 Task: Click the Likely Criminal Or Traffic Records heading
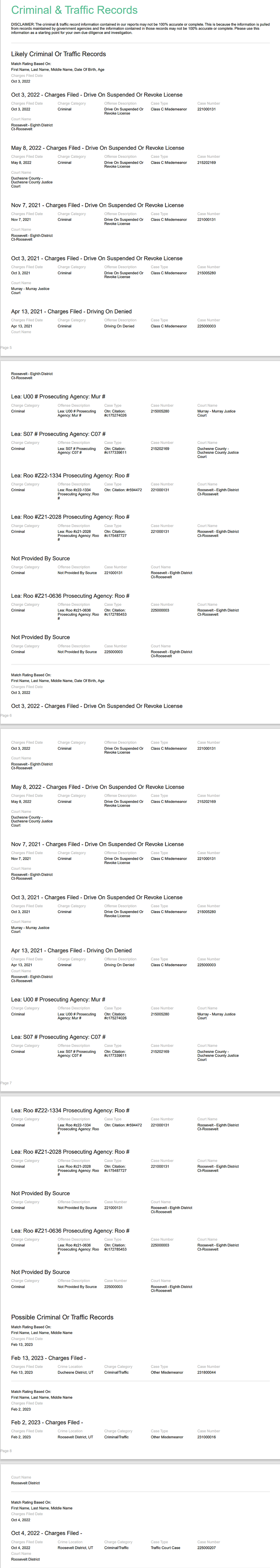(x=59, y=54)
